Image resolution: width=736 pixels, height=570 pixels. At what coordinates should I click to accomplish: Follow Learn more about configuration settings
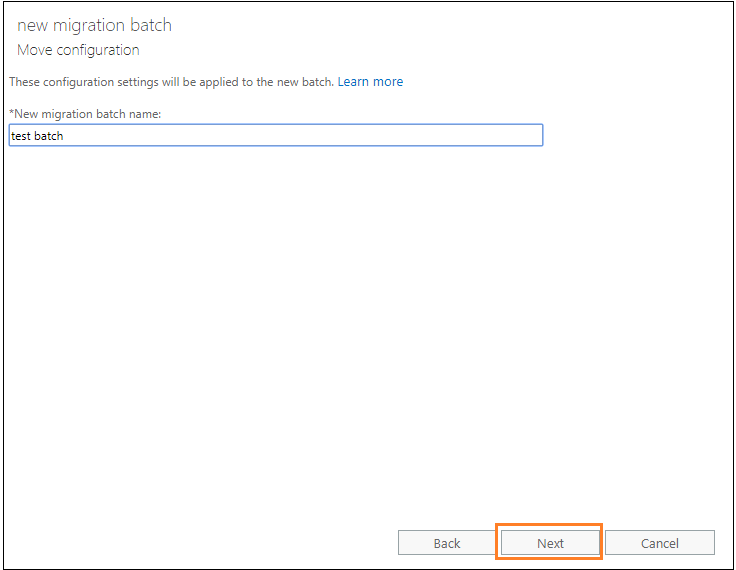[370, 82]
